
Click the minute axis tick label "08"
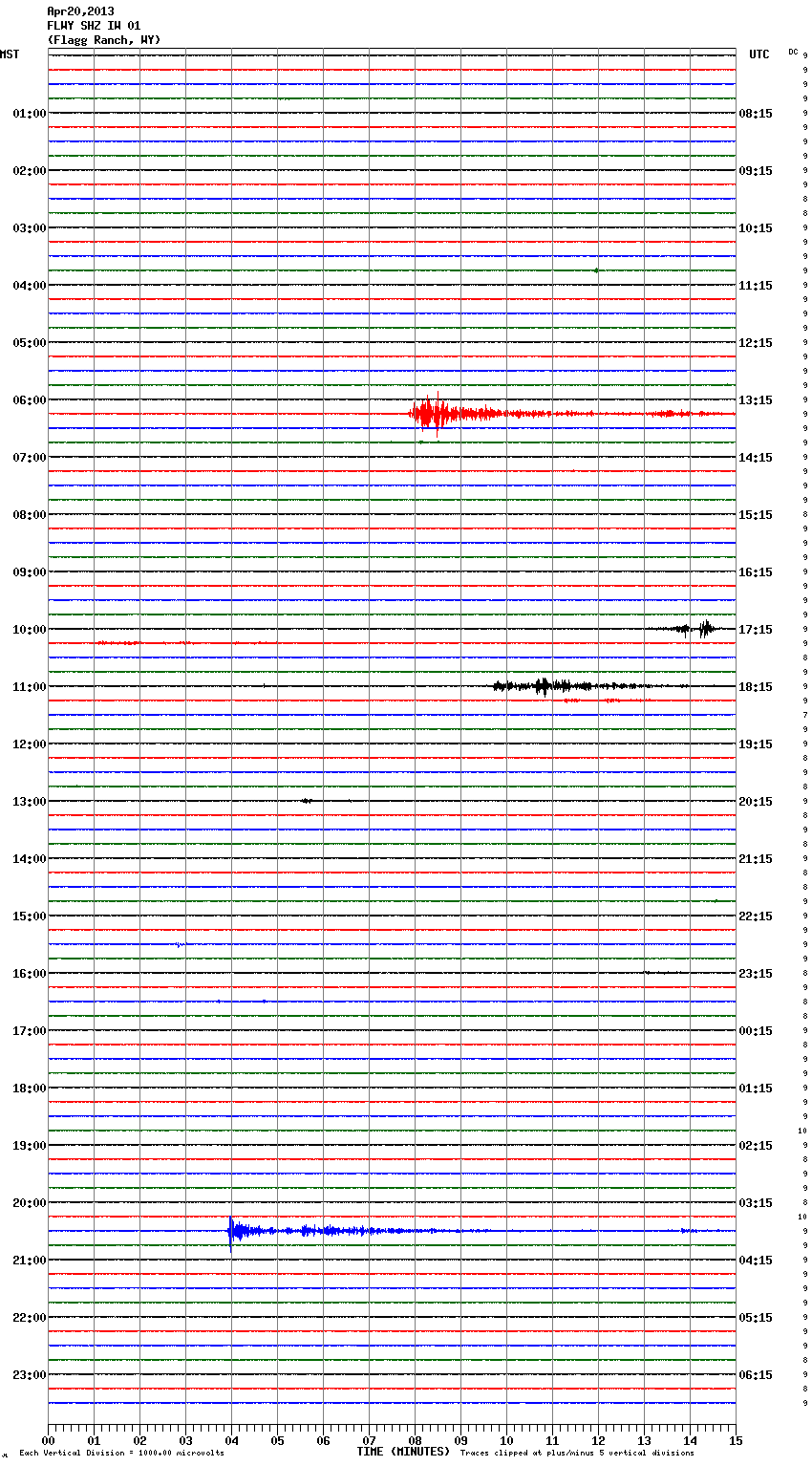click(415, 1440)
